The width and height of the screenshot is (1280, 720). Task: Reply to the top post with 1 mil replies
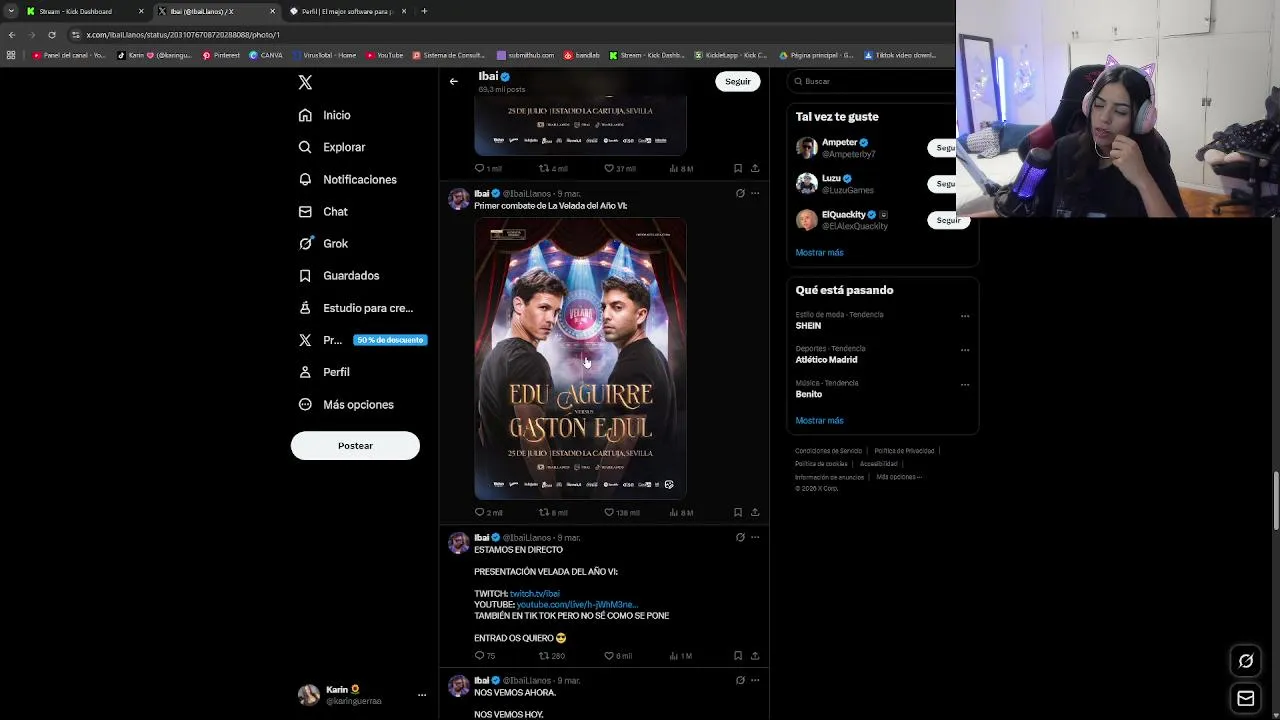[488, 168]
